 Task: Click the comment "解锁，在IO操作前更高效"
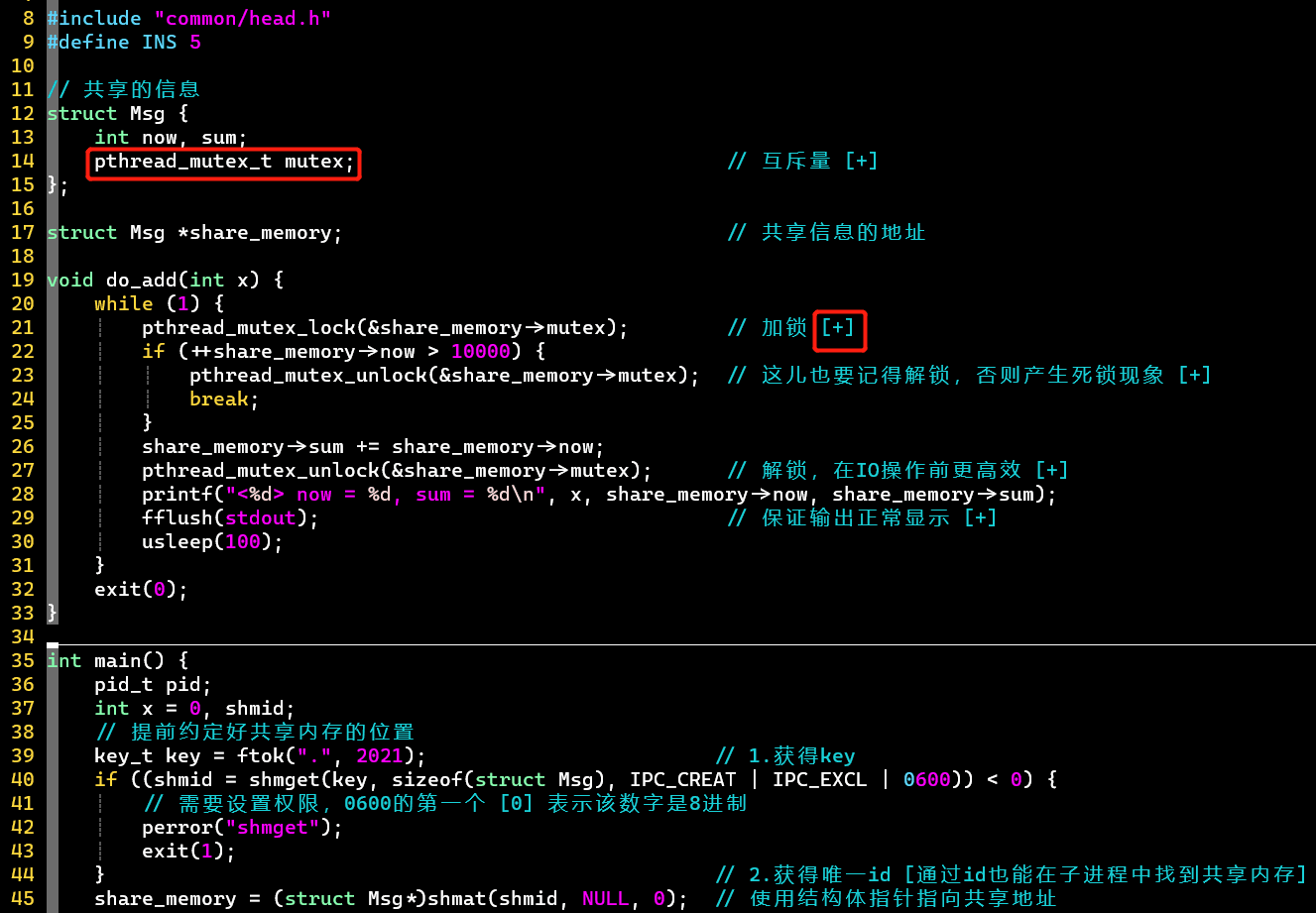tap(892, 470)
